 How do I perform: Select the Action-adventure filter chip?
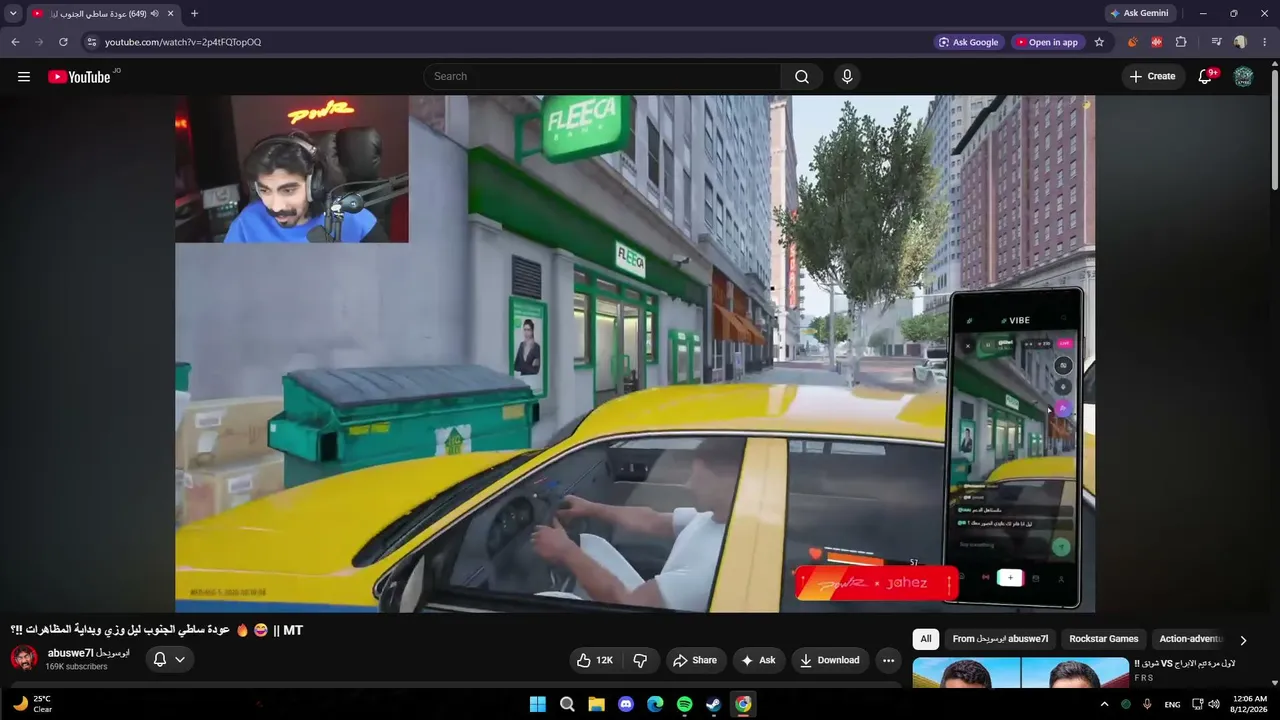point(1190,639)
